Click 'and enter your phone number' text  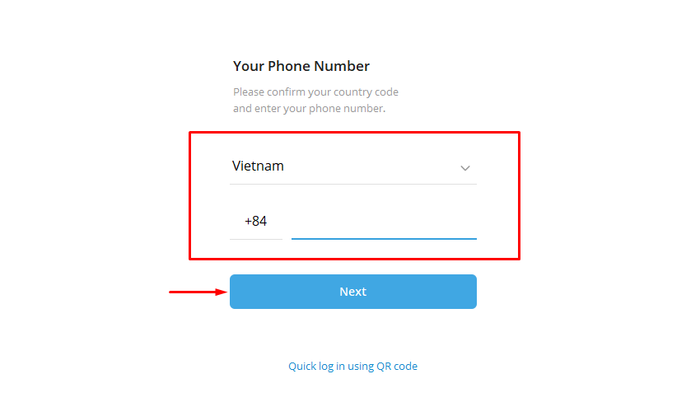click(x=309, y=108)
